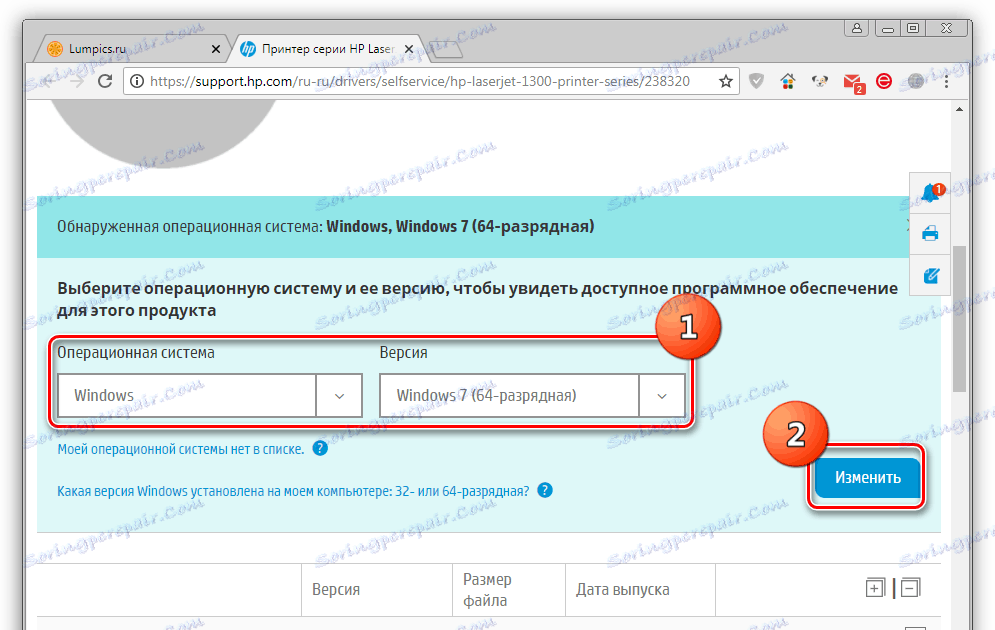This screenshot has height=630, width=995.
Task: Reload the page with the refresh icon
Action: [x=105, y=81]
